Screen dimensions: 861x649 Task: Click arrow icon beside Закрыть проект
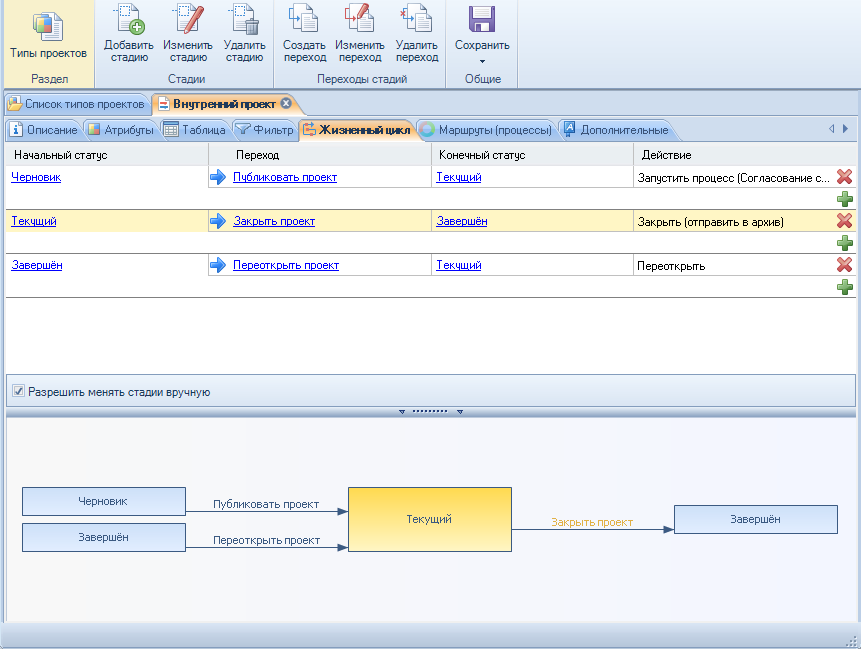tap(218, 221)
